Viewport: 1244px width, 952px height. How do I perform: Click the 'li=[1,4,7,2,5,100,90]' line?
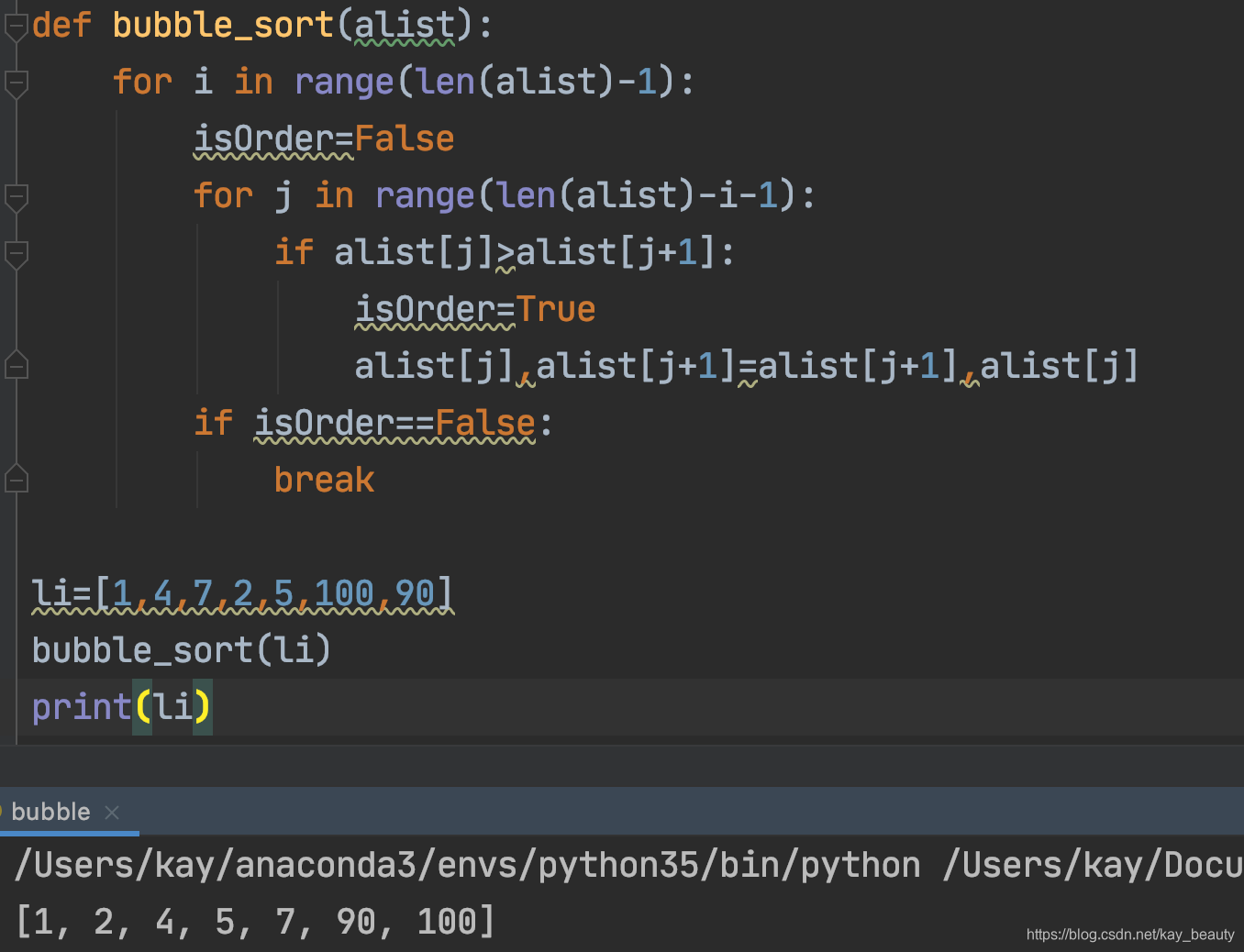[243, 594]
